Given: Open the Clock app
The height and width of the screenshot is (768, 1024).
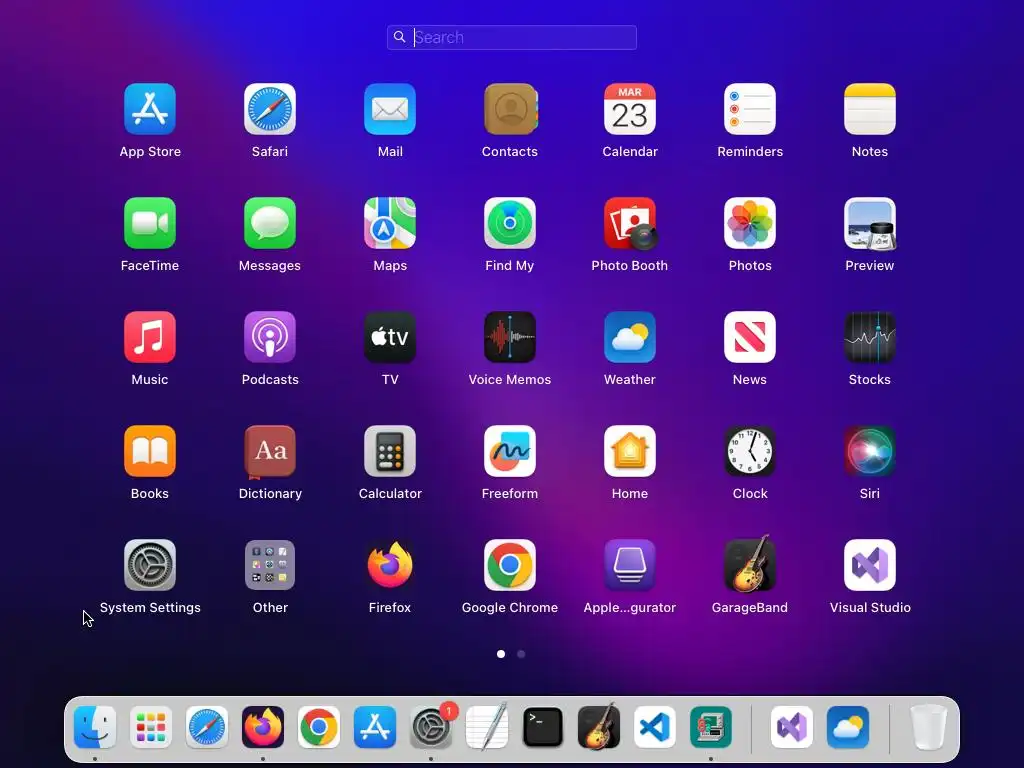Looking at the screenshot, I should (x=750, y=451).
